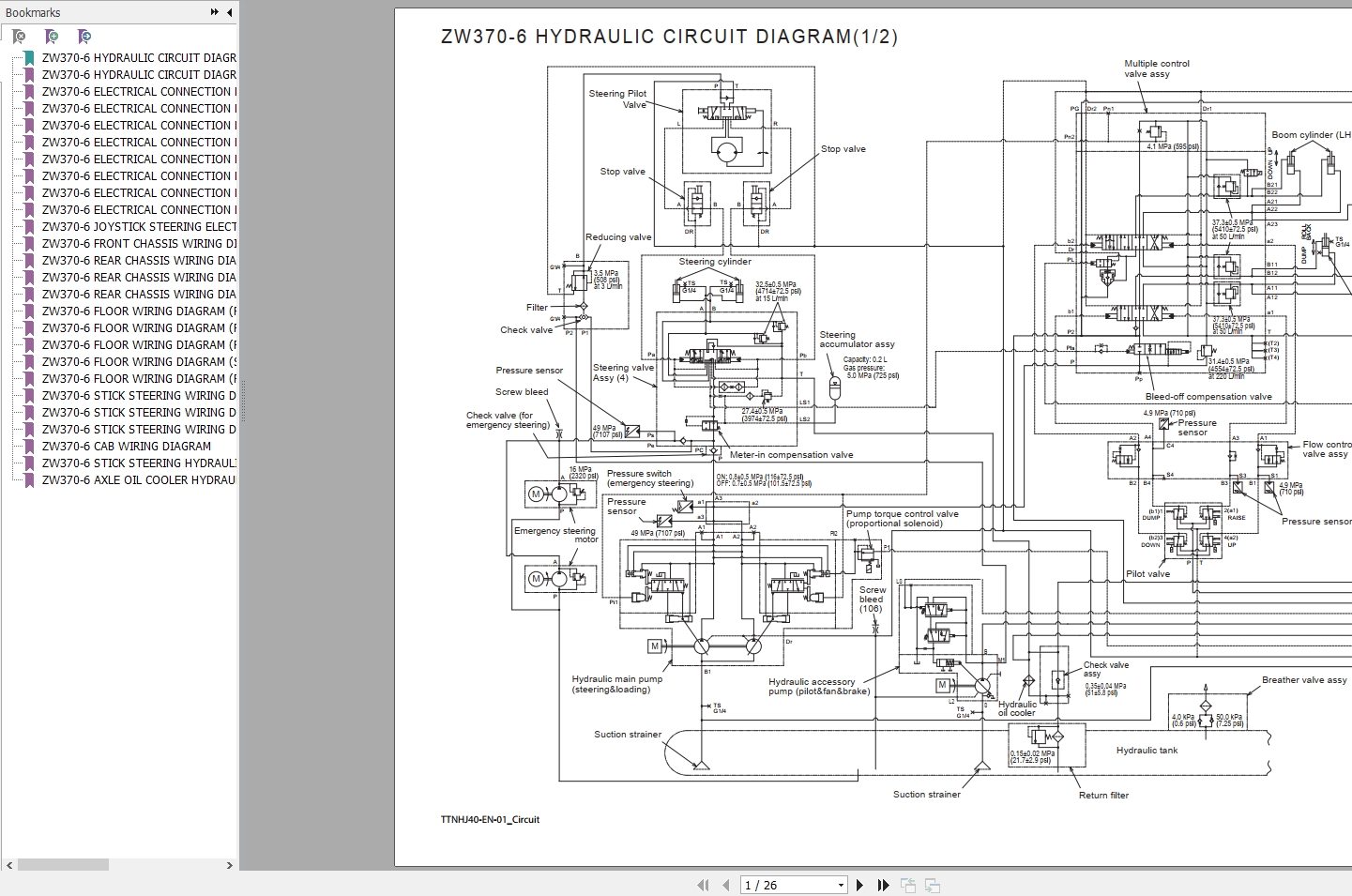The width and height of the screenshot is (1352, 896).
Task: Click right arrow of bookmarks horizontal scrollbar
Action: click(229, 865)
